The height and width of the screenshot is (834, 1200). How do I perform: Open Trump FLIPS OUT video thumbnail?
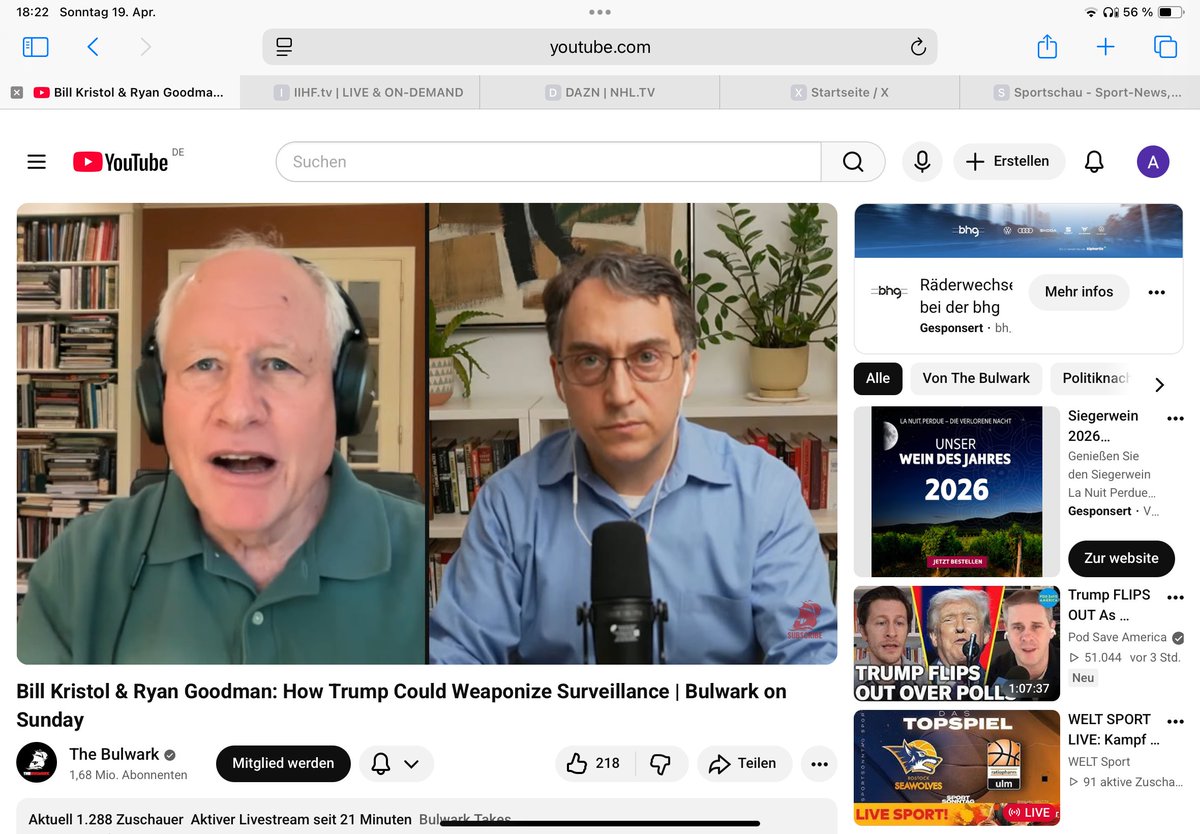tap(956, 644)
